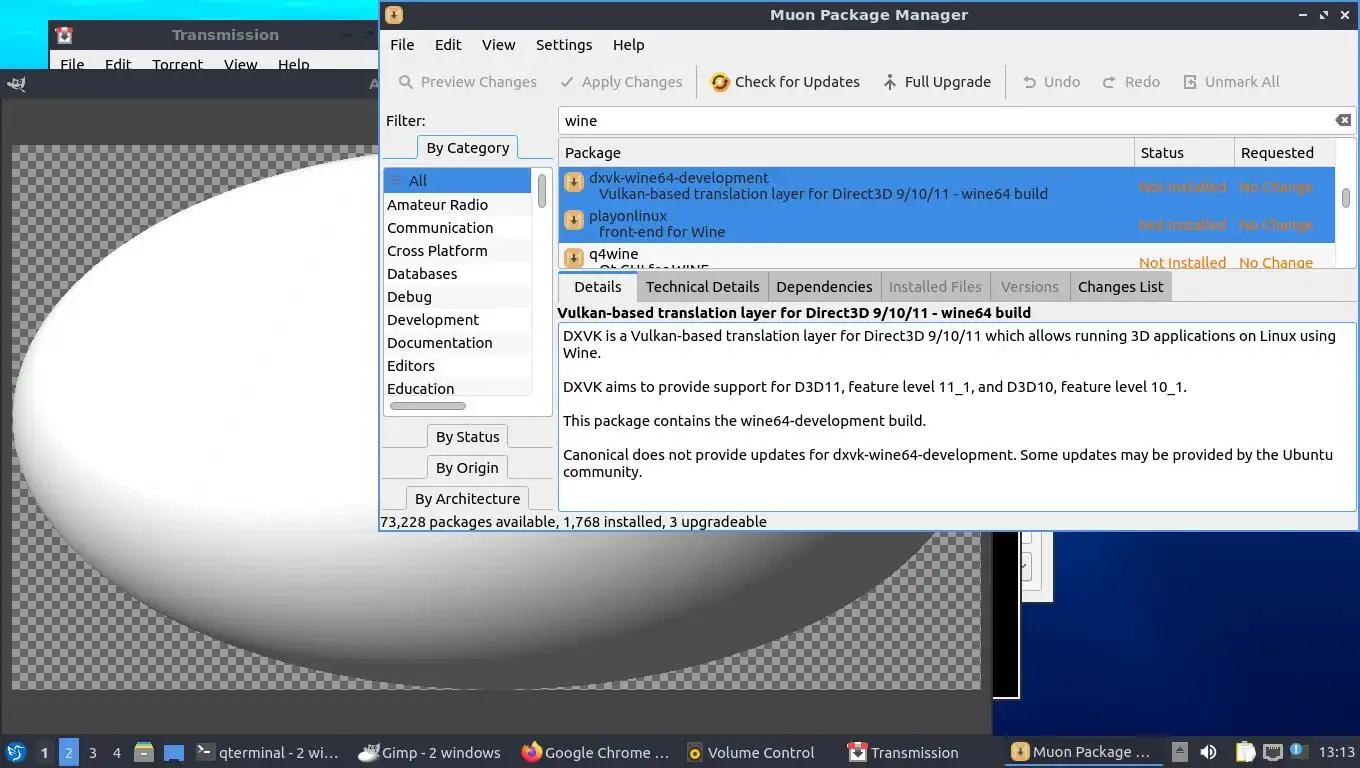Select the Editors category
Screen dimensions: 1360x768
457,366
